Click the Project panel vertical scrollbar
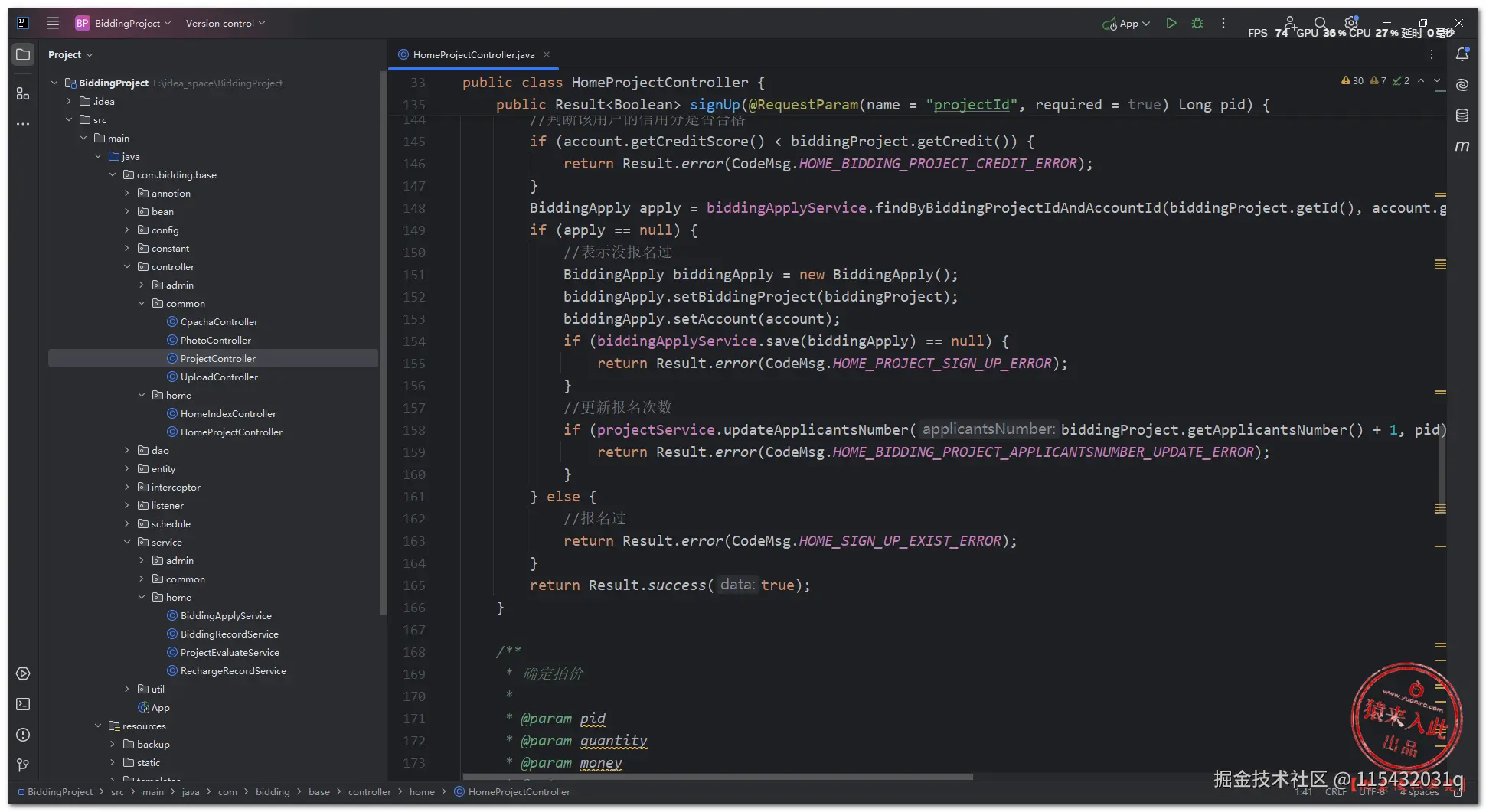The height and width of the screenshot is (812, 1486). pyautogui.click(x=383, y=342)
